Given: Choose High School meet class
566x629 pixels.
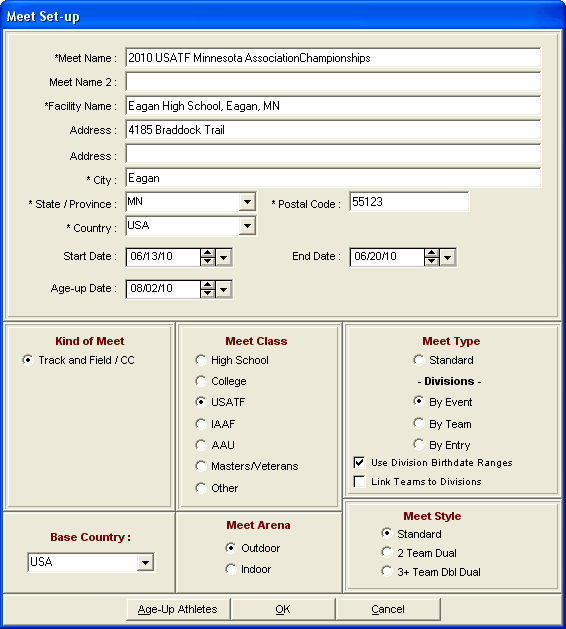Looking at the screenshot, I should coord(201,360).
